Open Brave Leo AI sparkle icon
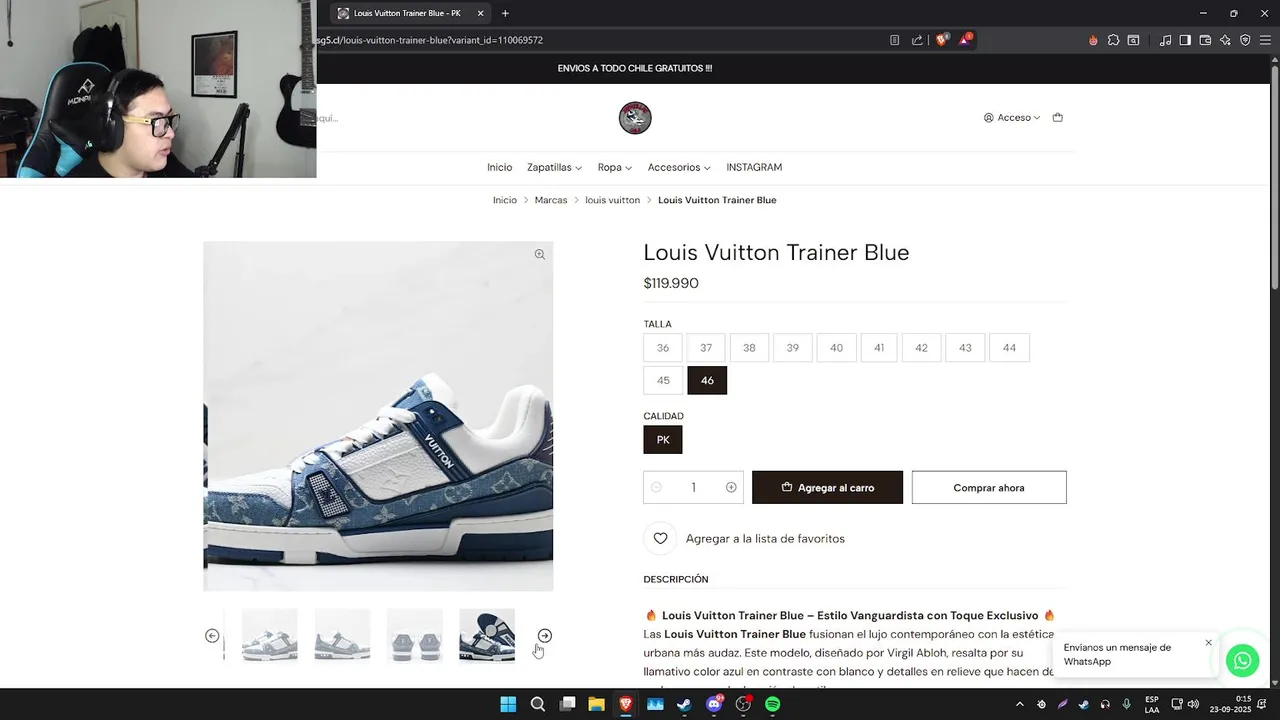The width and height of the screenshot is (1280, 720). pyautogui.click(x=1225, y=40)
